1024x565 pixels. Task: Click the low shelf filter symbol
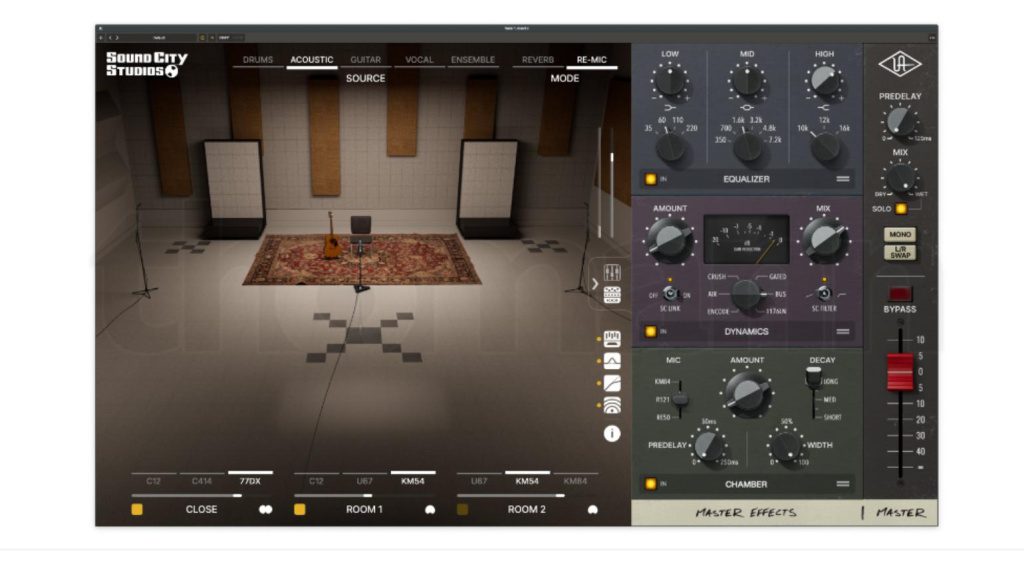tap(670, 107)
